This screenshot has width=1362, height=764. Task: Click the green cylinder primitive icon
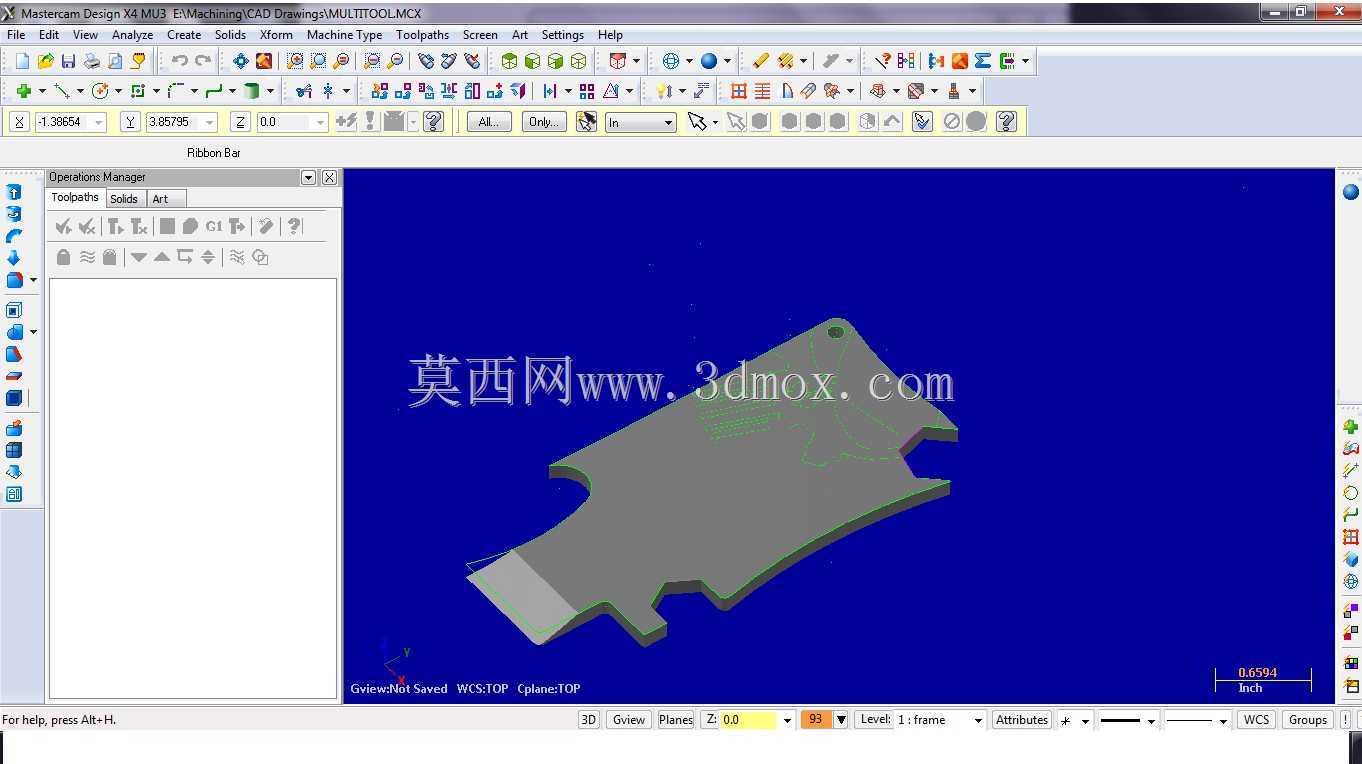(x=252, y=91)
